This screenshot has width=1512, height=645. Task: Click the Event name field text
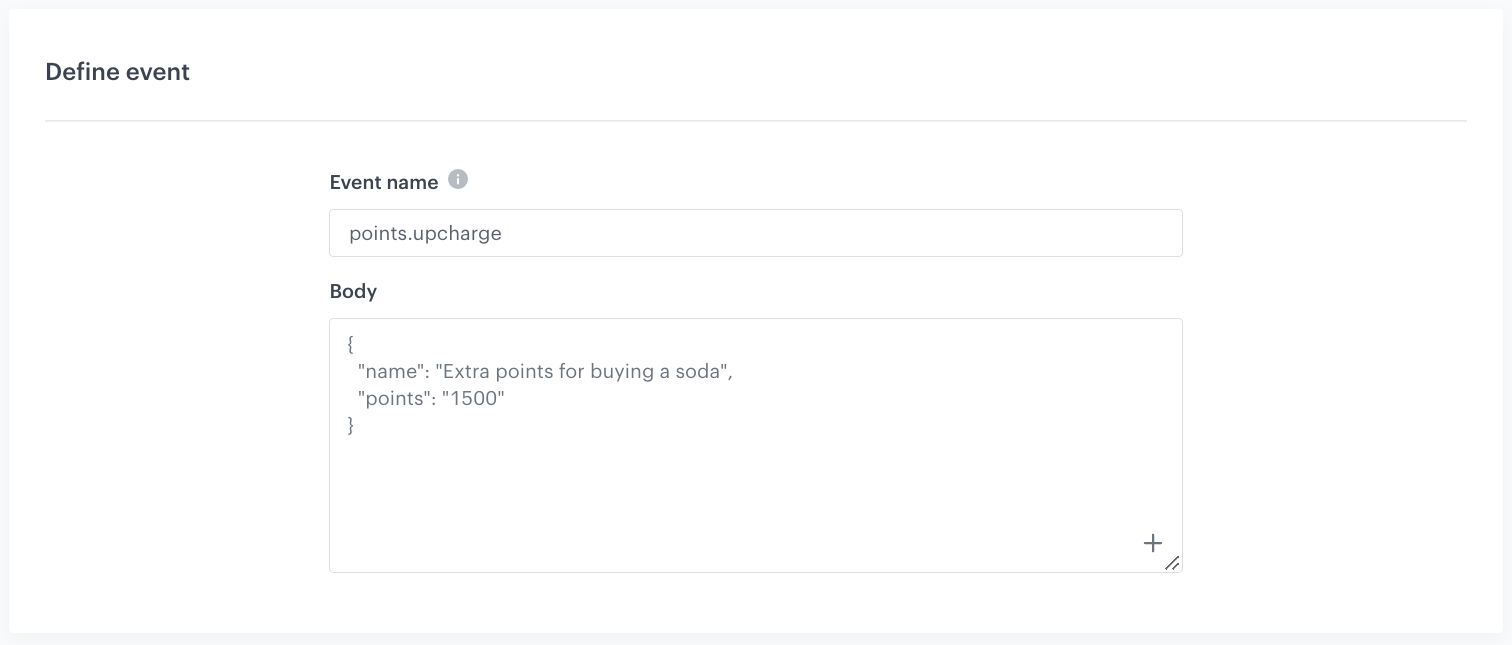click(425, 233)
